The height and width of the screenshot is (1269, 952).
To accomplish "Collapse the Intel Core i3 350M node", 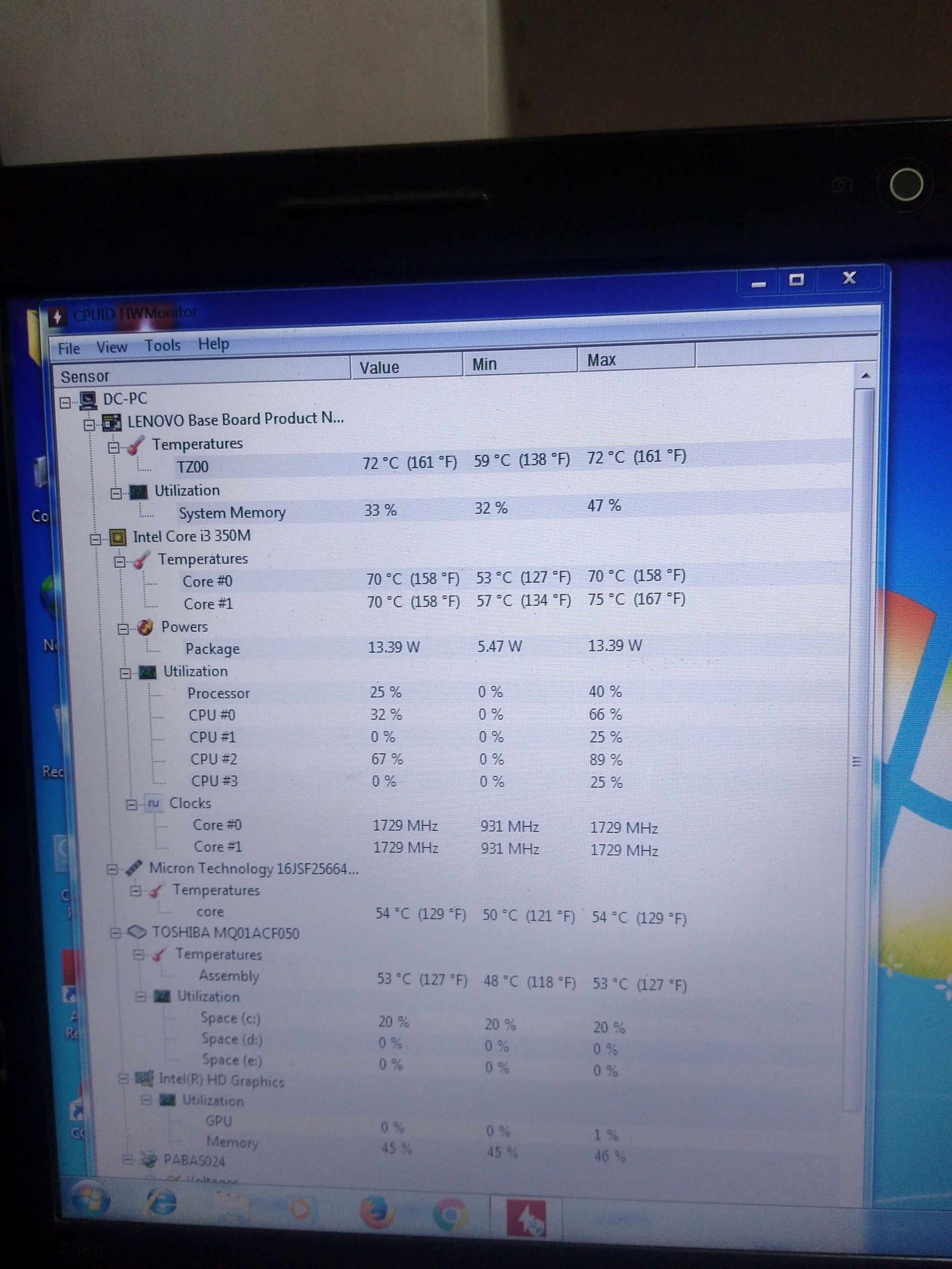I will 95,539.
